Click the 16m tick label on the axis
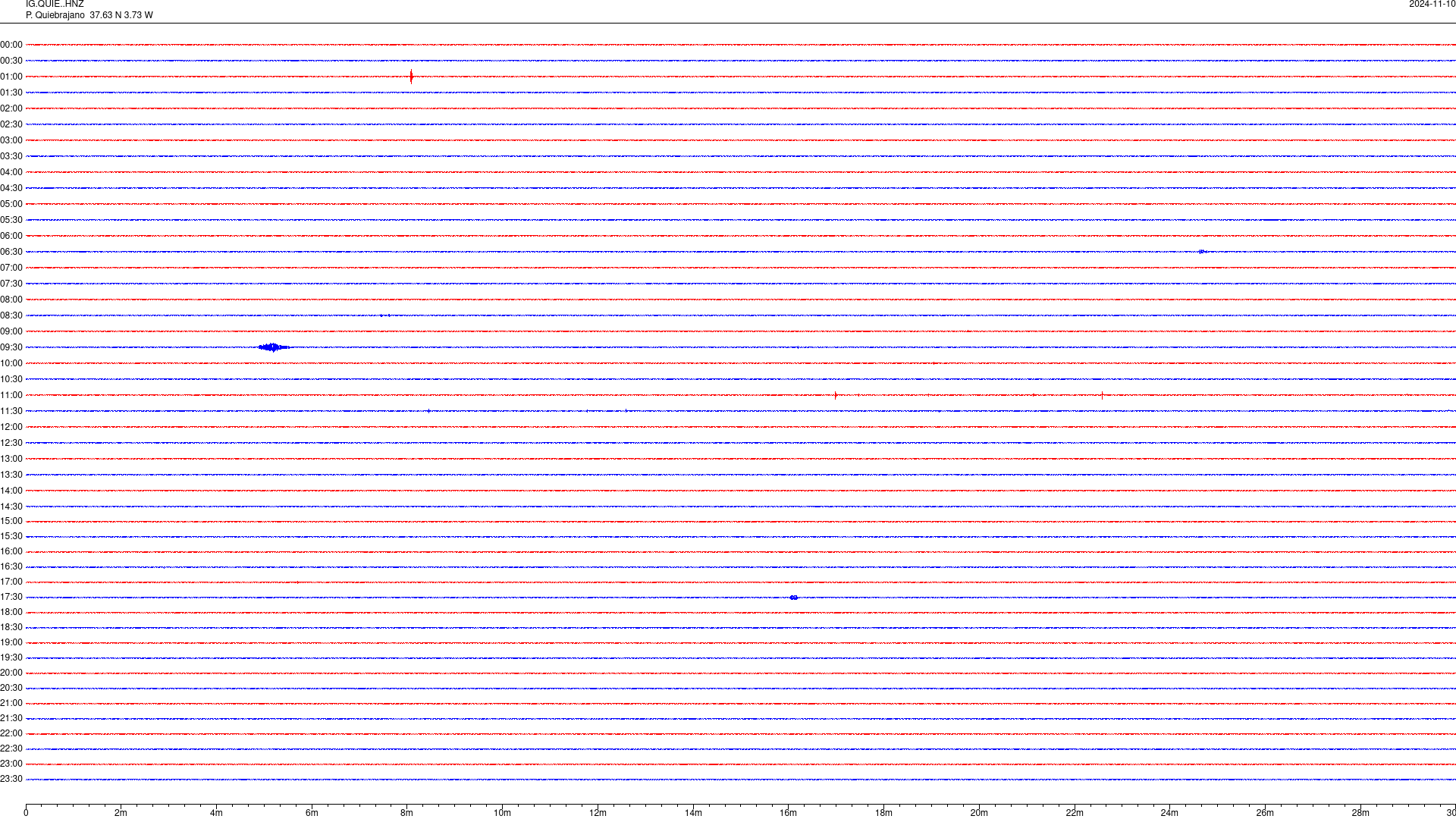 [x=788, y=813]
